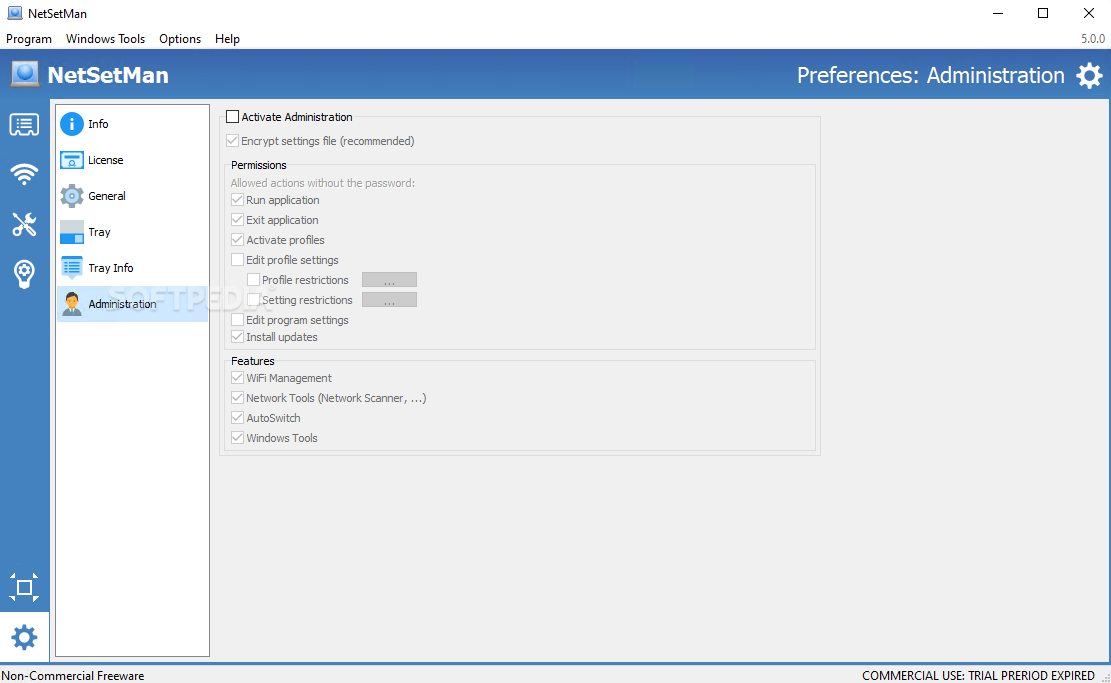Open the Help menu
The image size is (1111, 683).
pos(227,39)
